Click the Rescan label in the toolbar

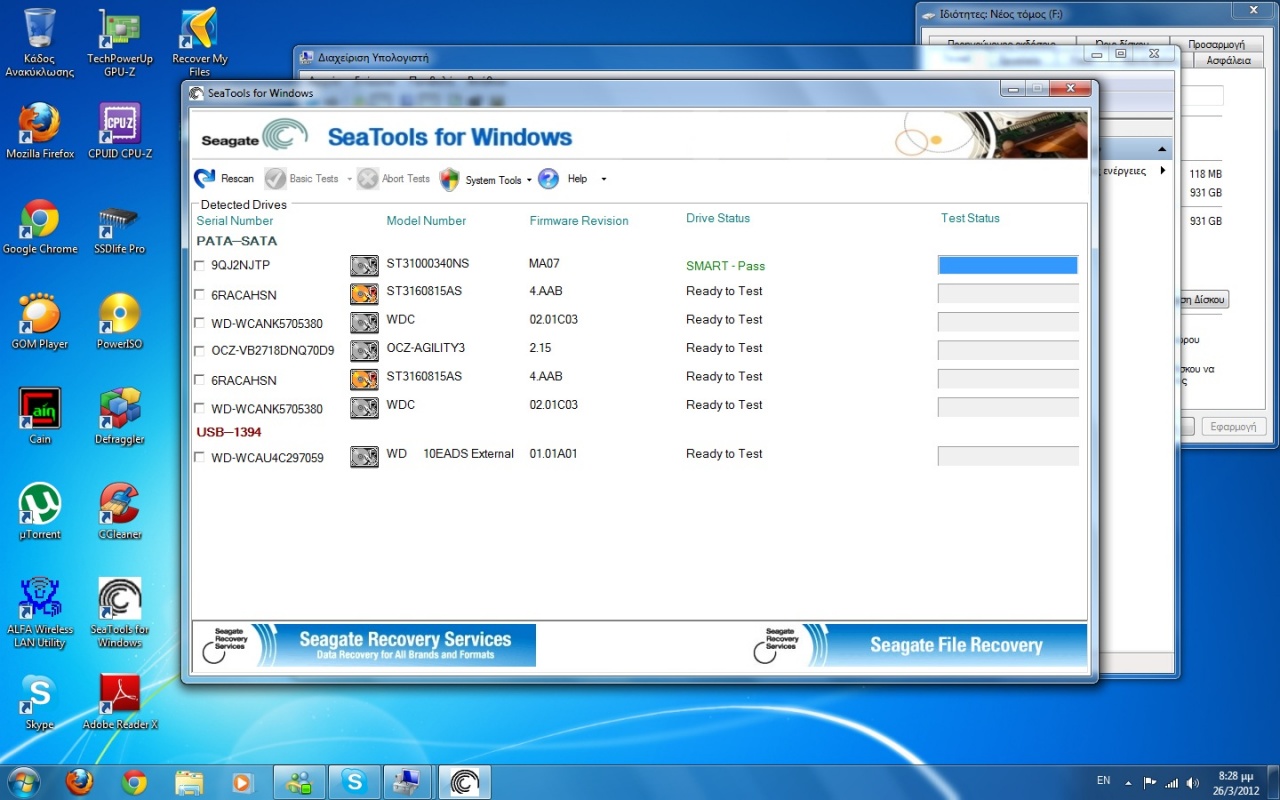(238, 179)
